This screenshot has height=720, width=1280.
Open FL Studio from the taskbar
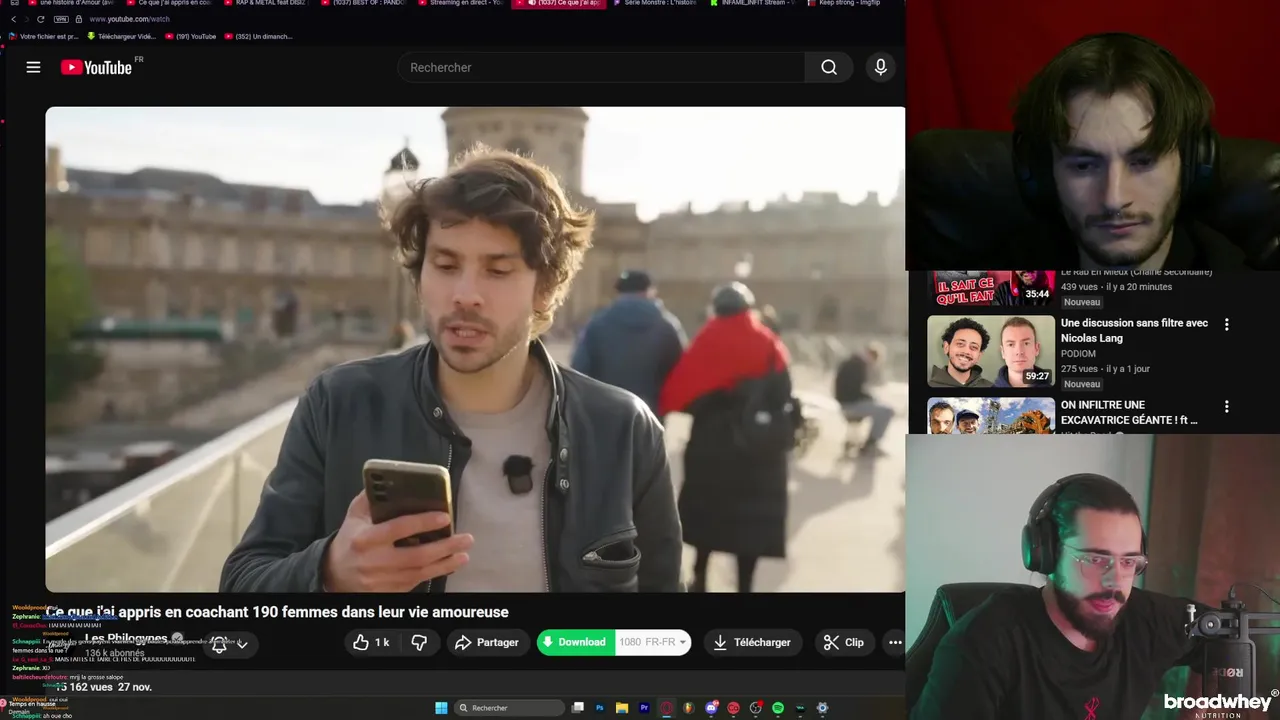[689, 708]
